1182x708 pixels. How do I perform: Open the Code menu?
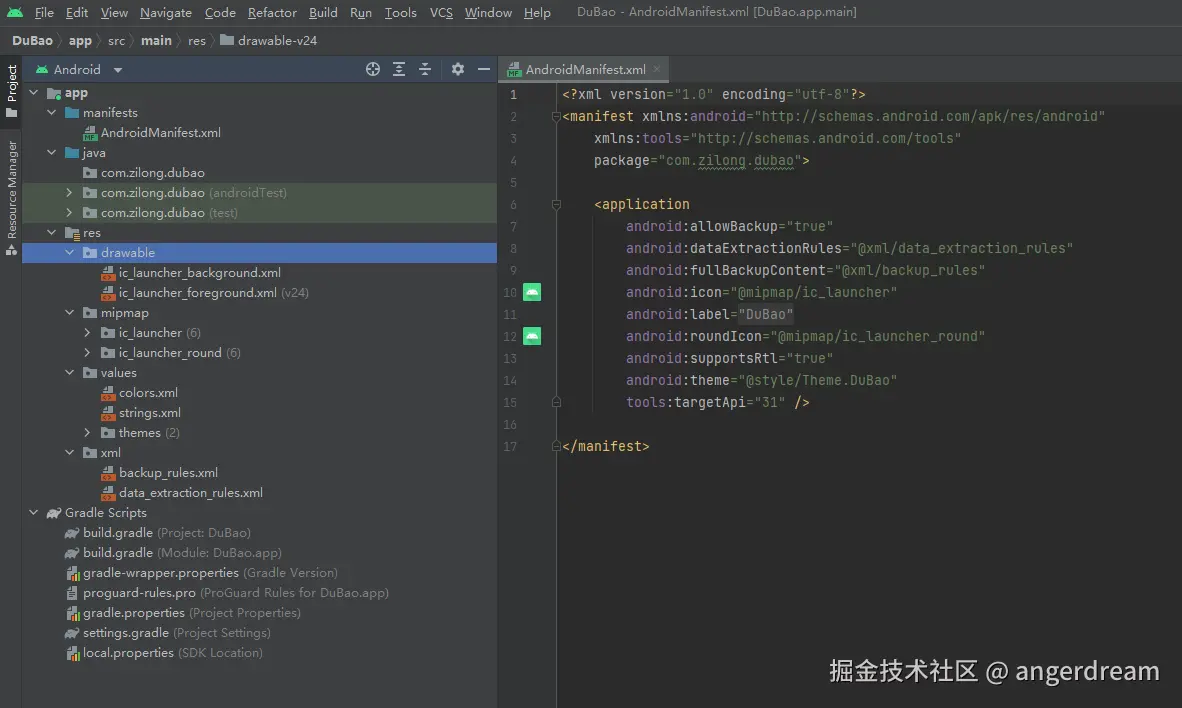220,13
